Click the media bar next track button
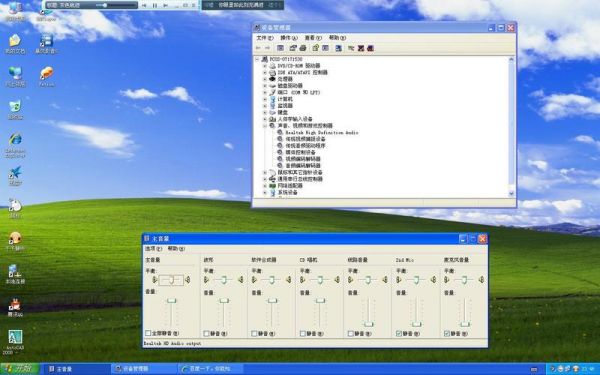600x375 pixels. pyautogui.click(x=165, y=5)
